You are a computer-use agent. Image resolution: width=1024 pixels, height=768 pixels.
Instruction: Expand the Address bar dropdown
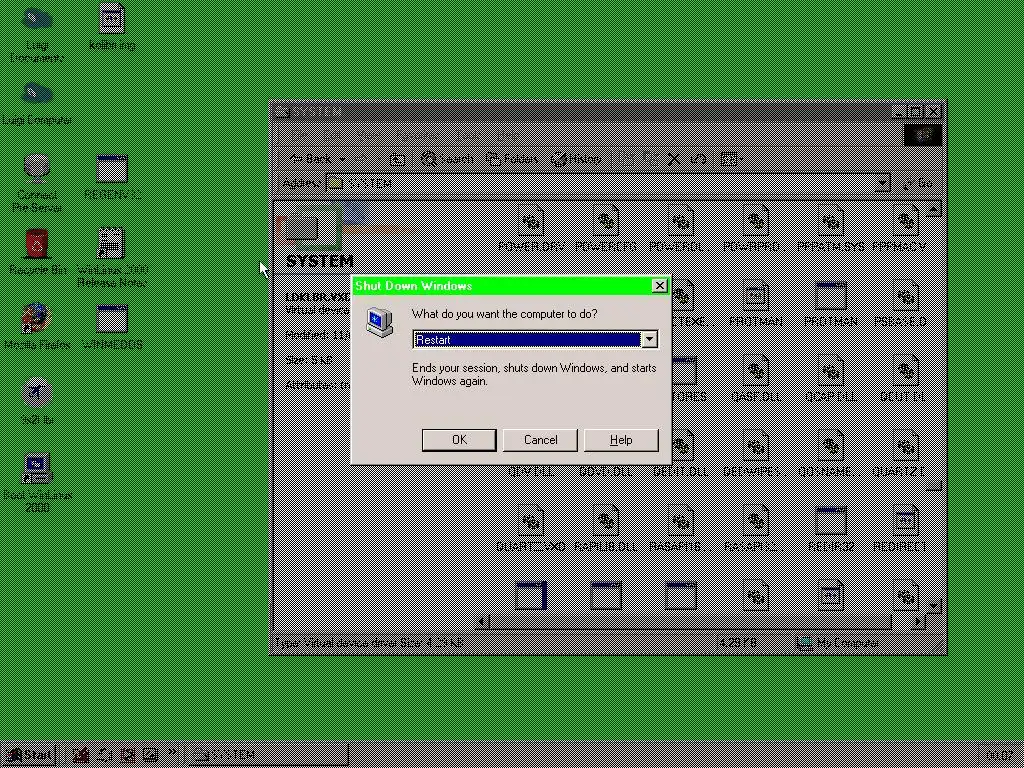[882, 183]
